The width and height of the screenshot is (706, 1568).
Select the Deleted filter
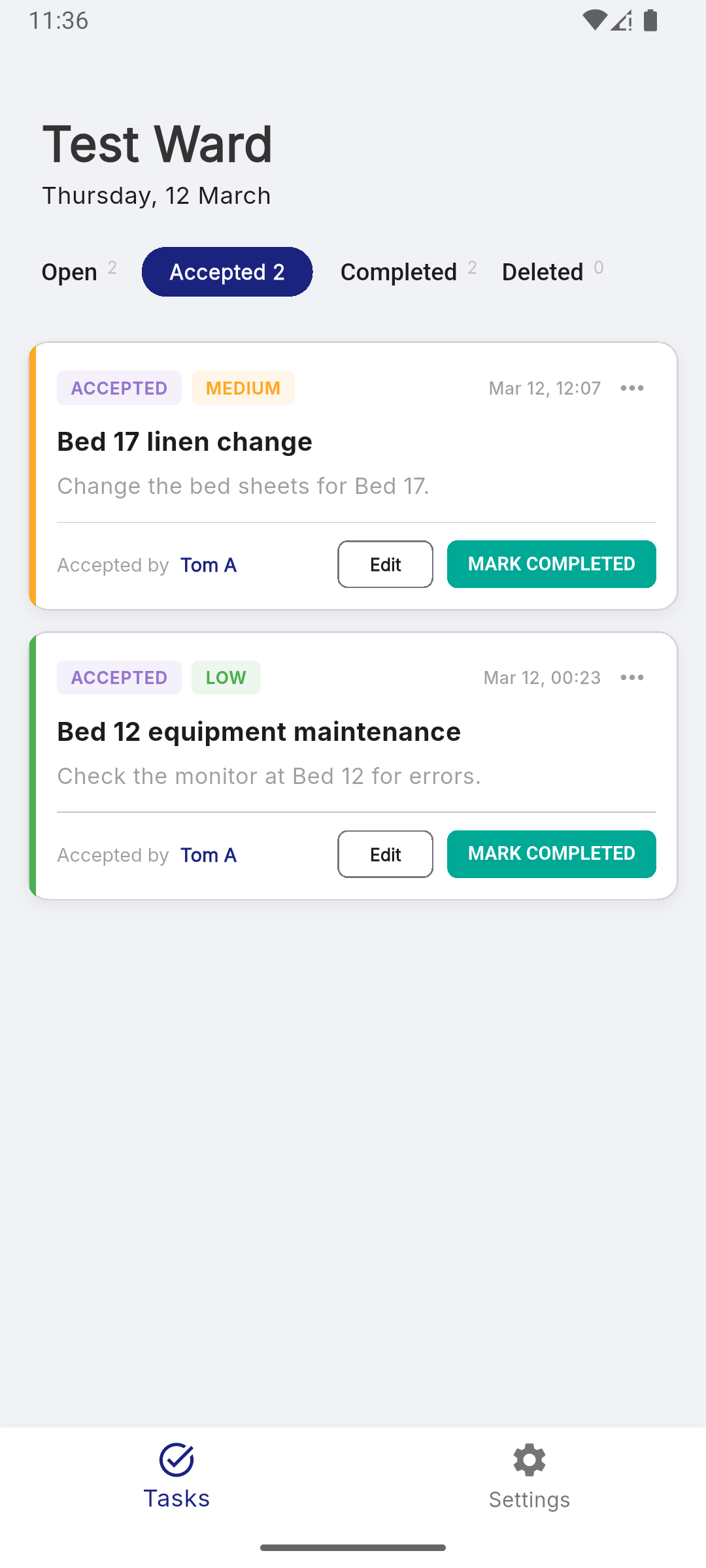[543, 272]
